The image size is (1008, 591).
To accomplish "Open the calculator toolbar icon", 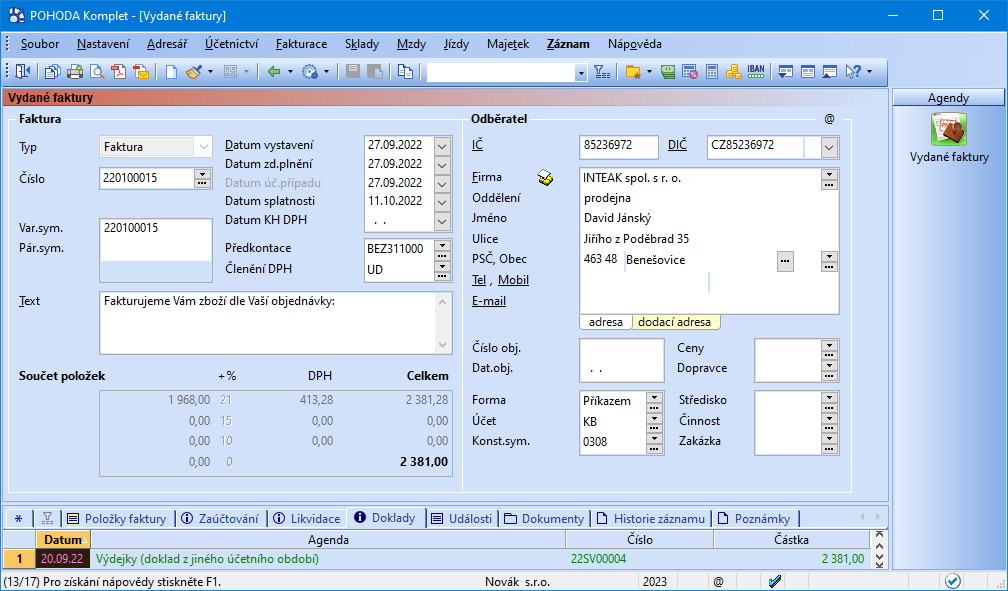I will pyautogui.click(x=712, y=72).
